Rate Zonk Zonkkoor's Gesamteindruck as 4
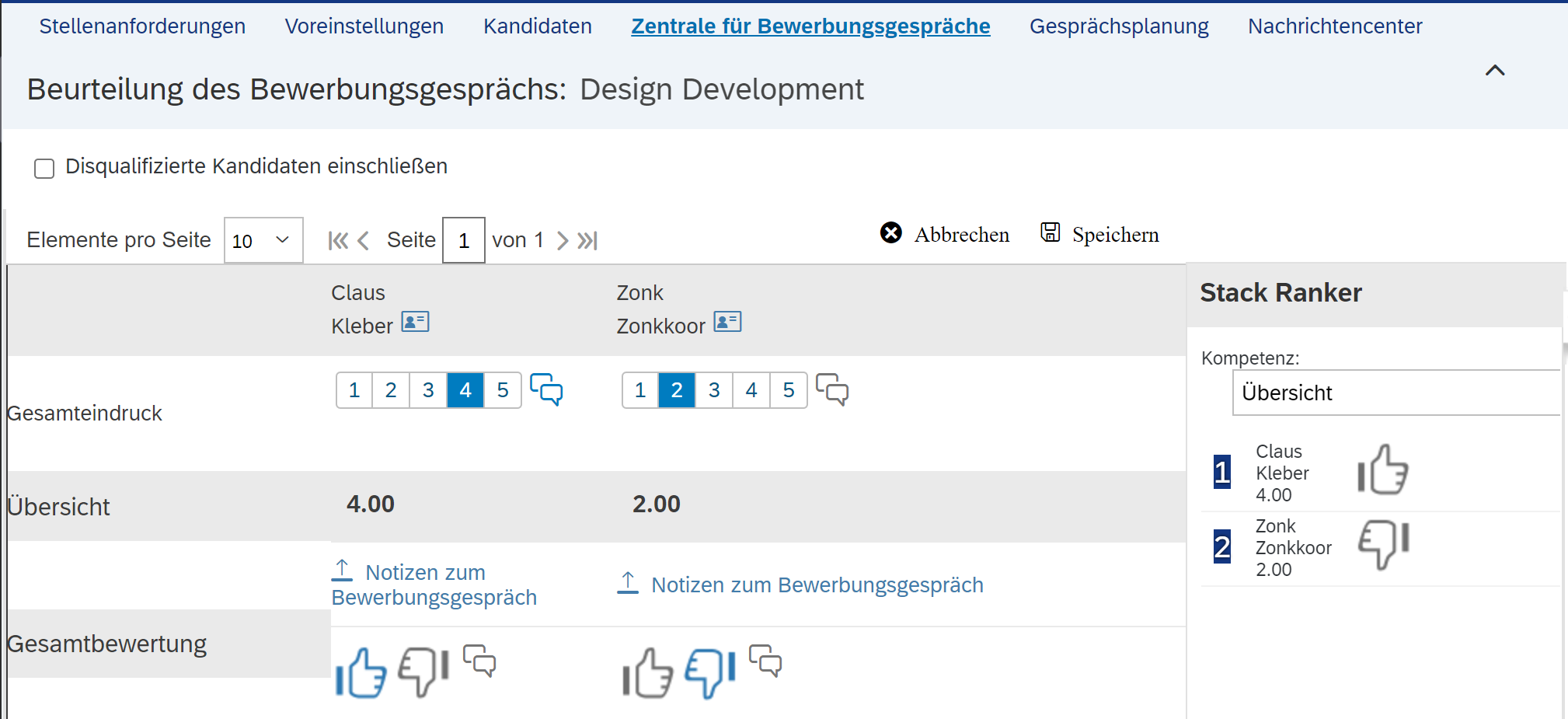This screenshot has height=719, width=1568. coord(751,390)
